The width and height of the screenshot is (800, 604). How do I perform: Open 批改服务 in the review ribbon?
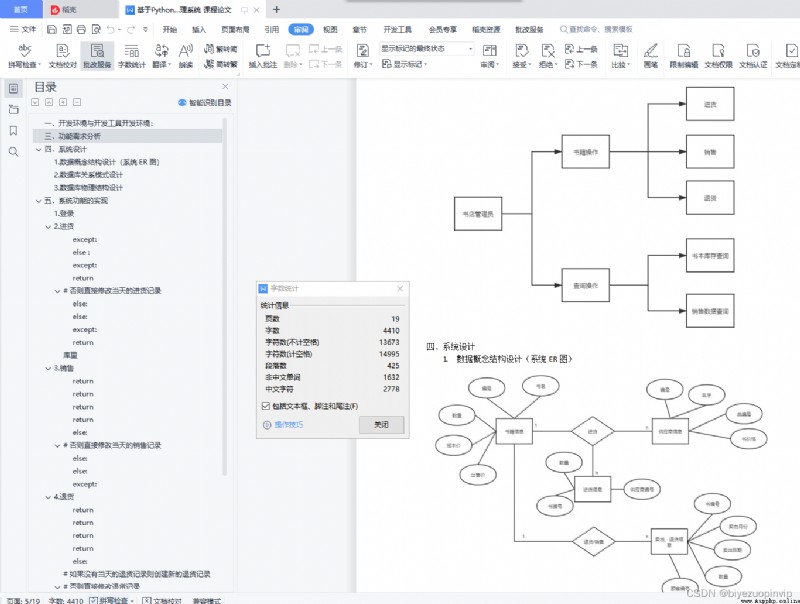[97, 56]
